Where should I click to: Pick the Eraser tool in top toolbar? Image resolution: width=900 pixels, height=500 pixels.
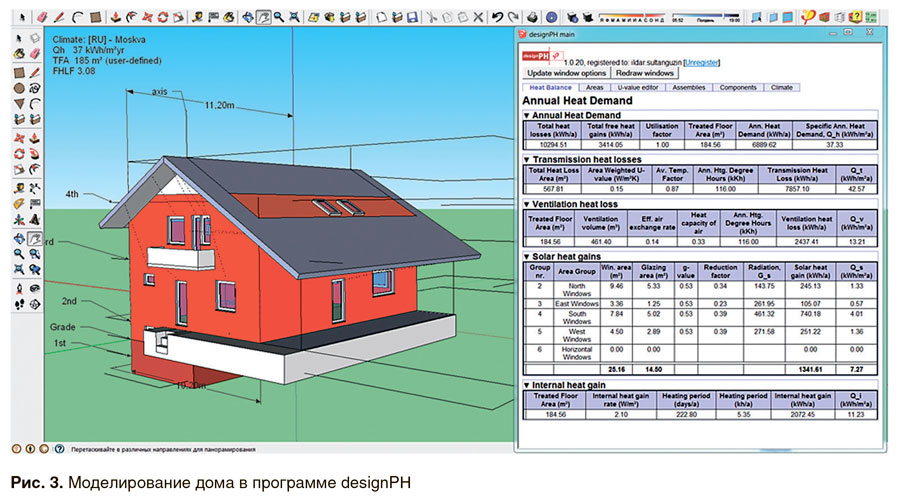pos(42,17)
